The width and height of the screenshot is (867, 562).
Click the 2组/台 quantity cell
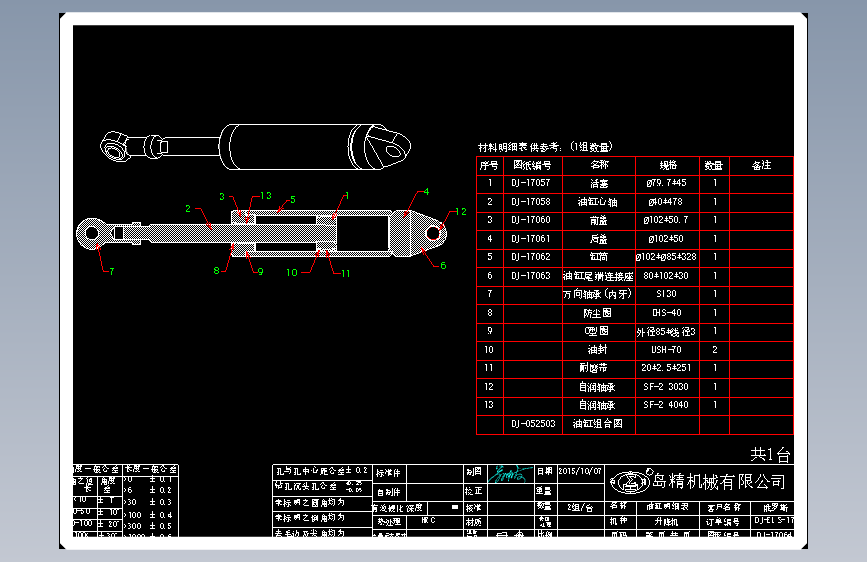(579, 507)
